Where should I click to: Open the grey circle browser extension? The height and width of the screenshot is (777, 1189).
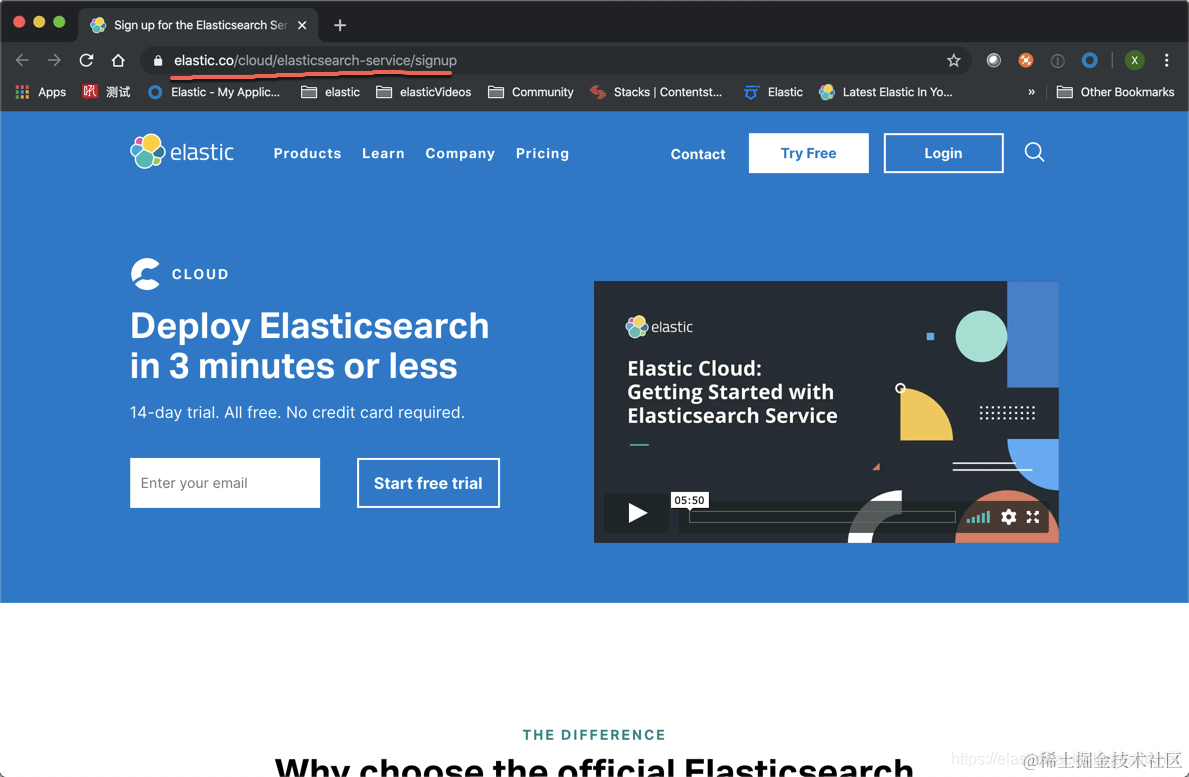coord(993,60)
